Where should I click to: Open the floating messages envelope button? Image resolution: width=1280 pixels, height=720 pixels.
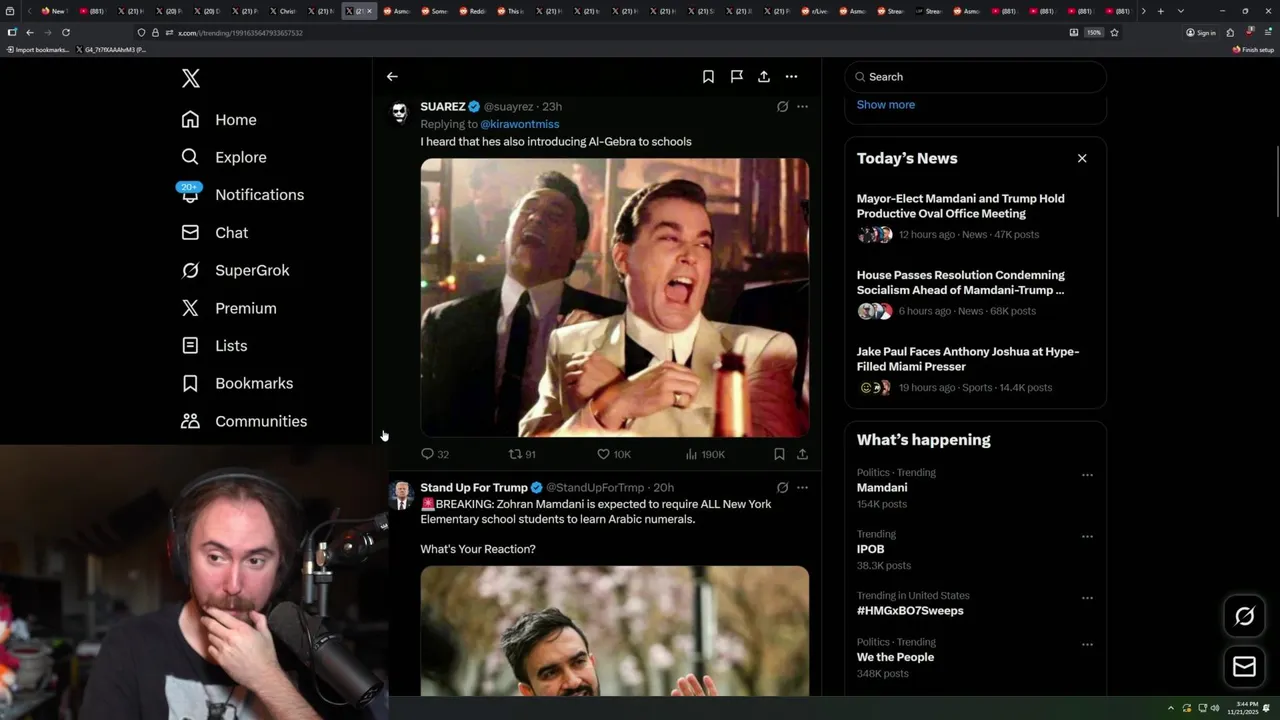pyautogui.click(x=1245, y=666)
